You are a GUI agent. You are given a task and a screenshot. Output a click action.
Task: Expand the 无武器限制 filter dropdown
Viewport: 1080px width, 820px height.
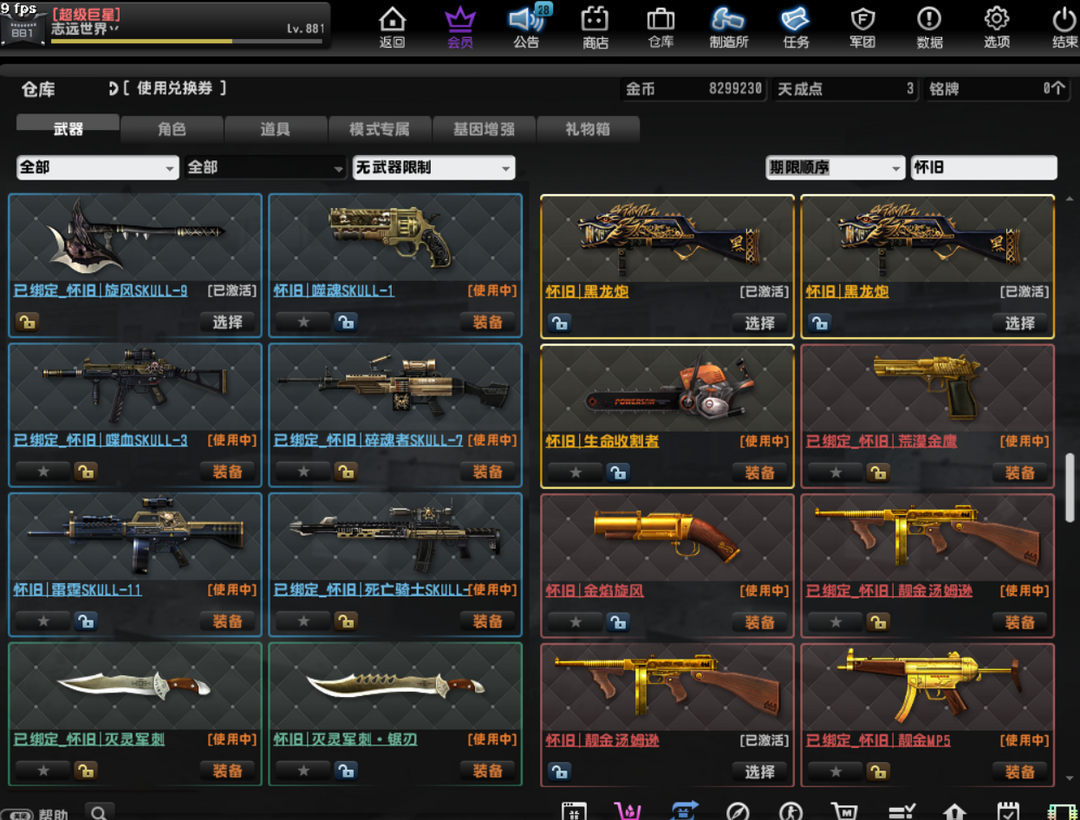pyautogui.click(x=433, y=168)
